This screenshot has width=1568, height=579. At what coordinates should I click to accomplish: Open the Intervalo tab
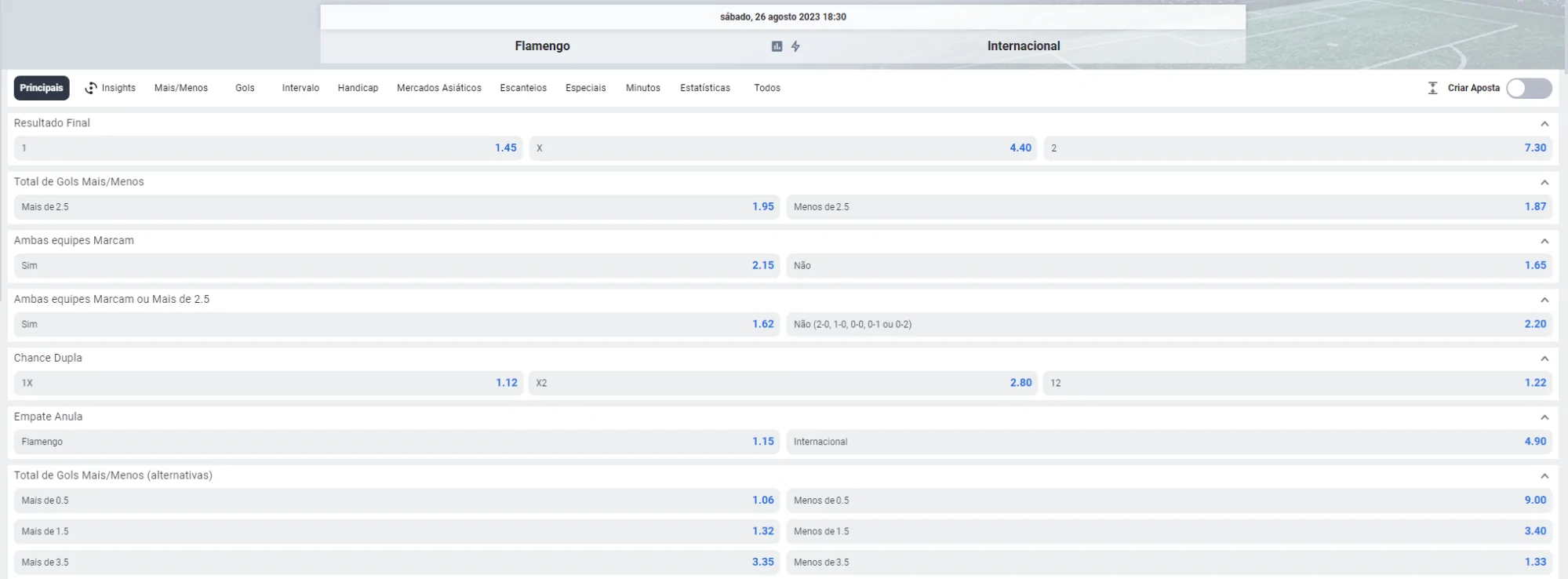[300, 88]
